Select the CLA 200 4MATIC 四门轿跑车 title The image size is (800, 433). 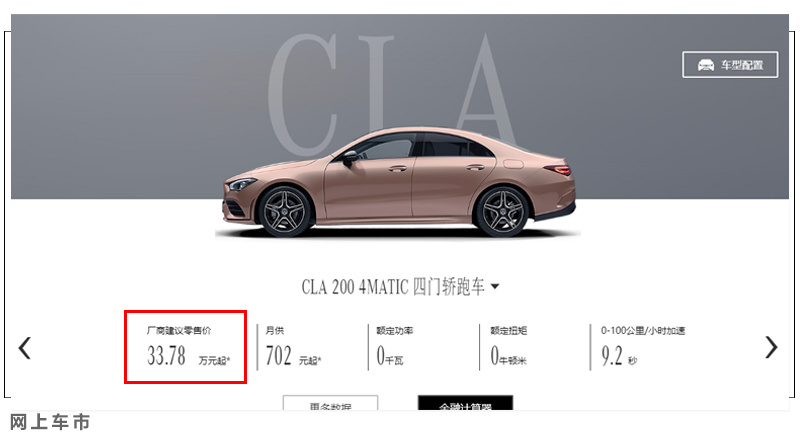[x=393, y=287]
